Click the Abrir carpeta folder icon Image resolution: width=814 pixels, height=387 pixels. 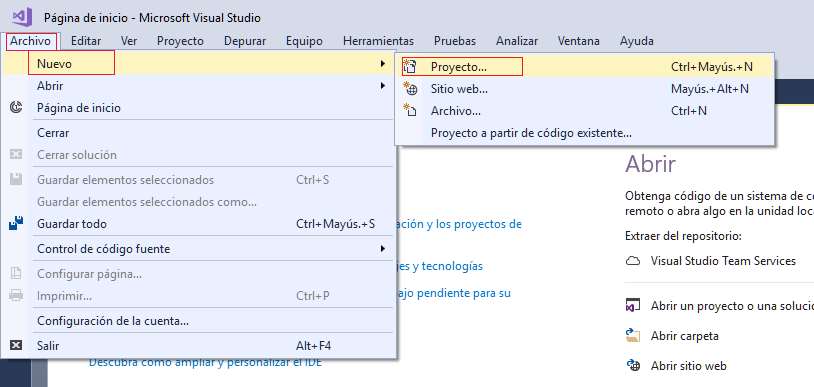point(632,336)
